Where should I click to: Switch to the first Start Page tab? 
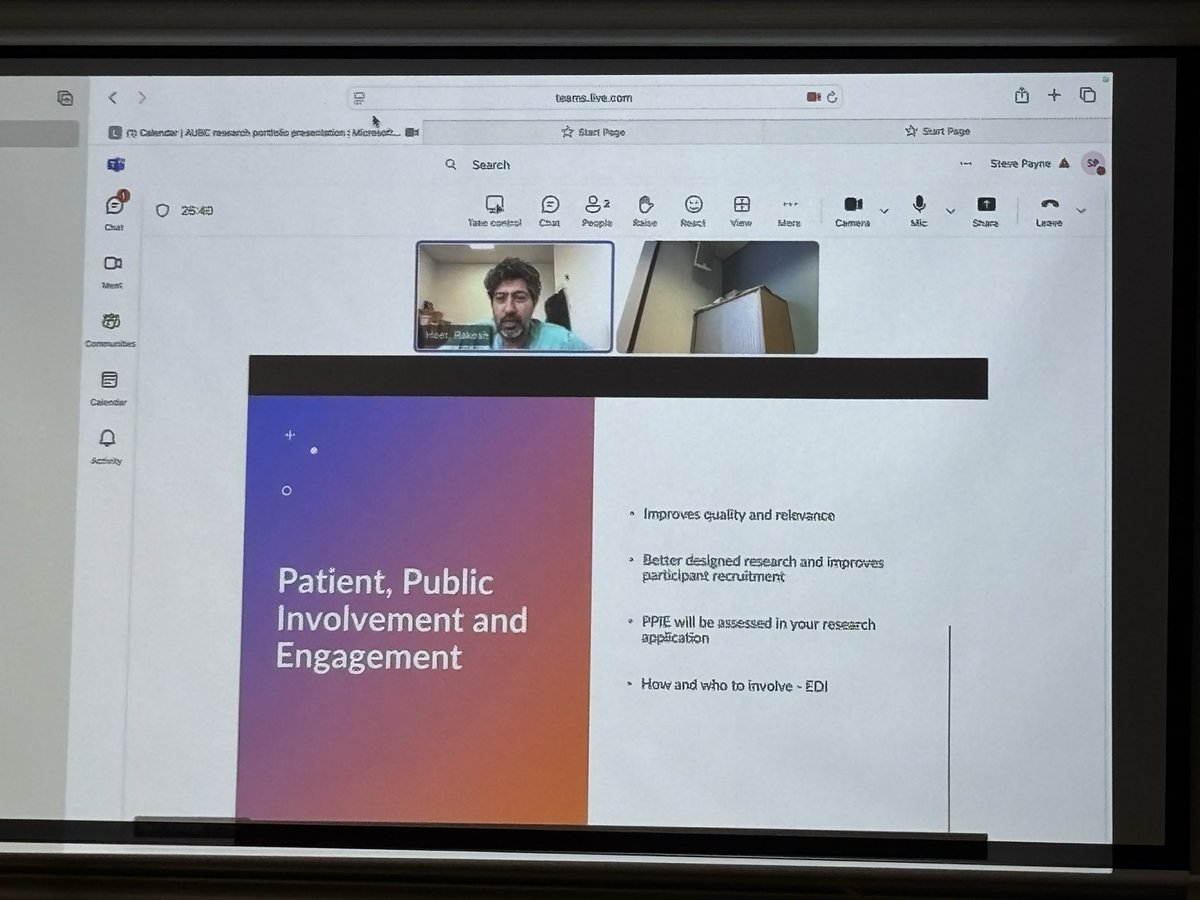(x=593, y=132)
